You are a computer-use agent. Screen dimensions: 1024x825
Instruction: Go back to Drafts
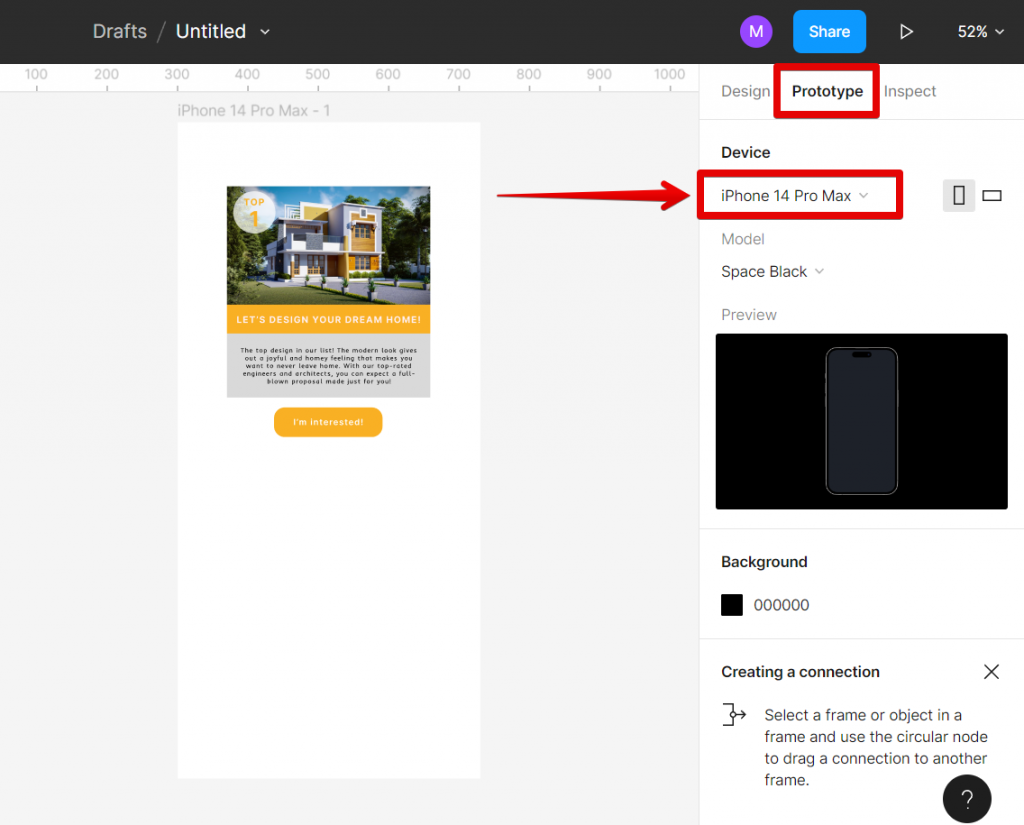tap(119, 31)
